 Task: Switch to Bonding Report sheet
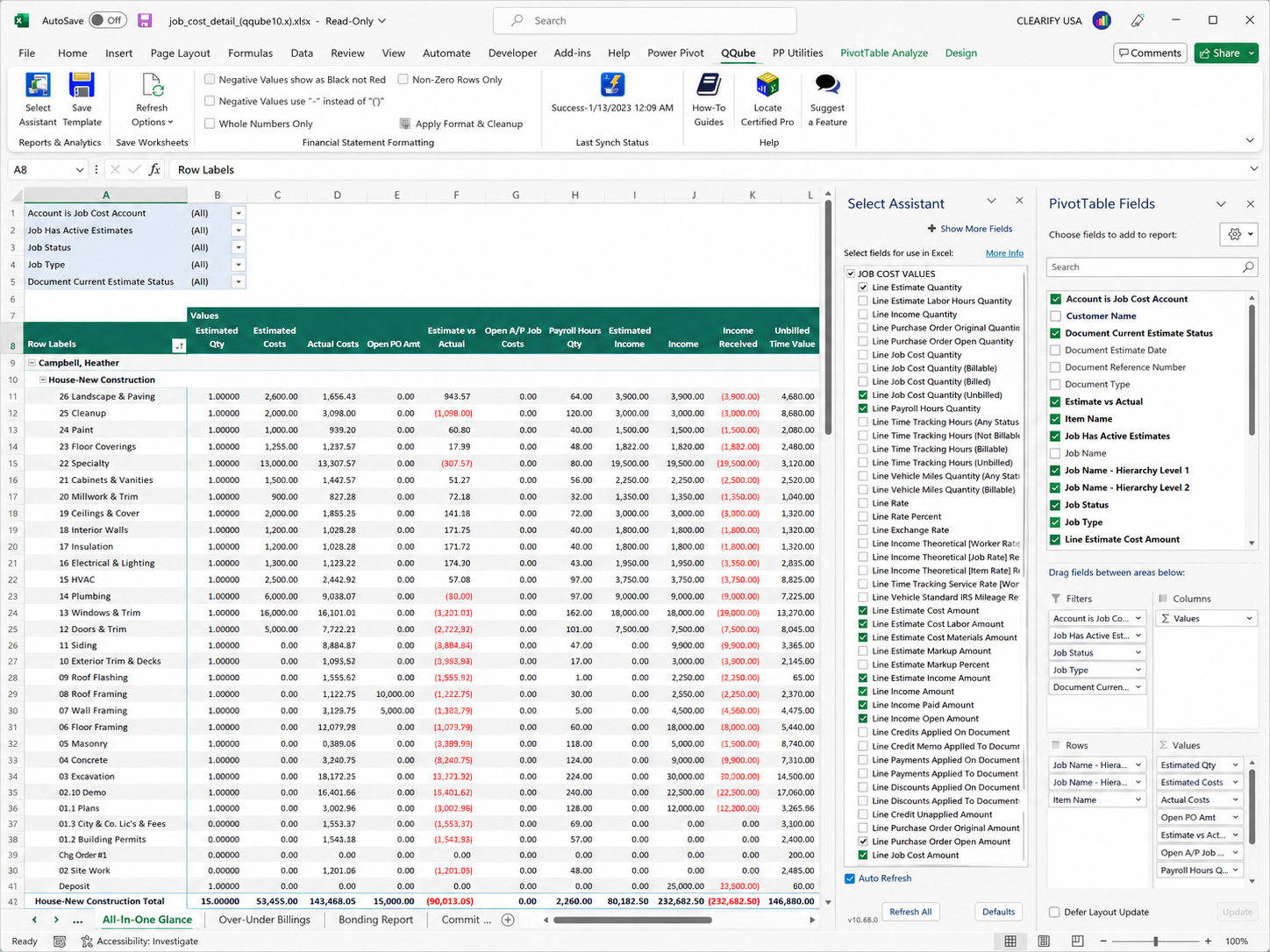point(375,920)
